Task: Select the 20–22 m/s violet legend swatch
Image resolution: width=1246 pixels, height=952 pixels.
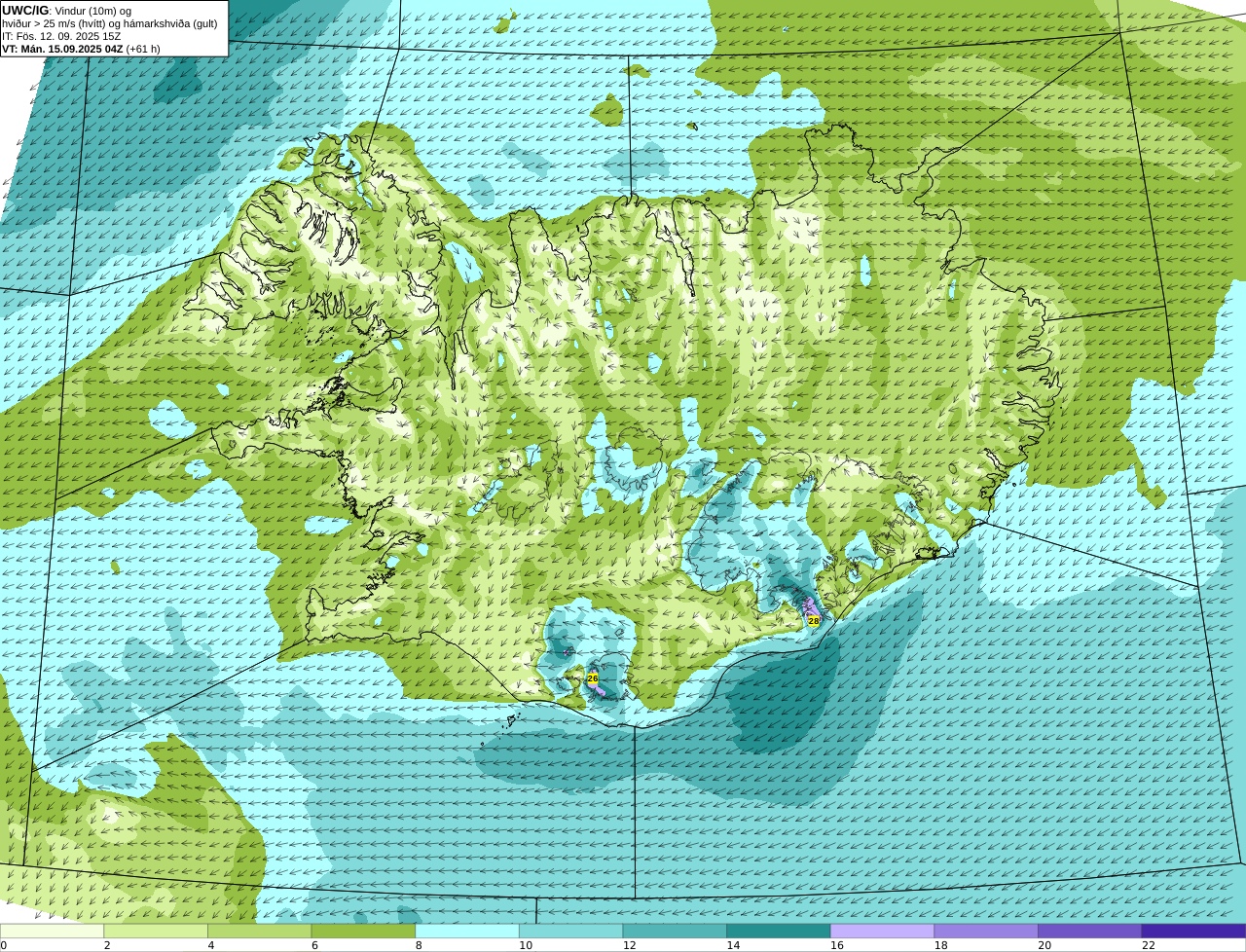Action: pyautogui.click(x=1090, y=931)
